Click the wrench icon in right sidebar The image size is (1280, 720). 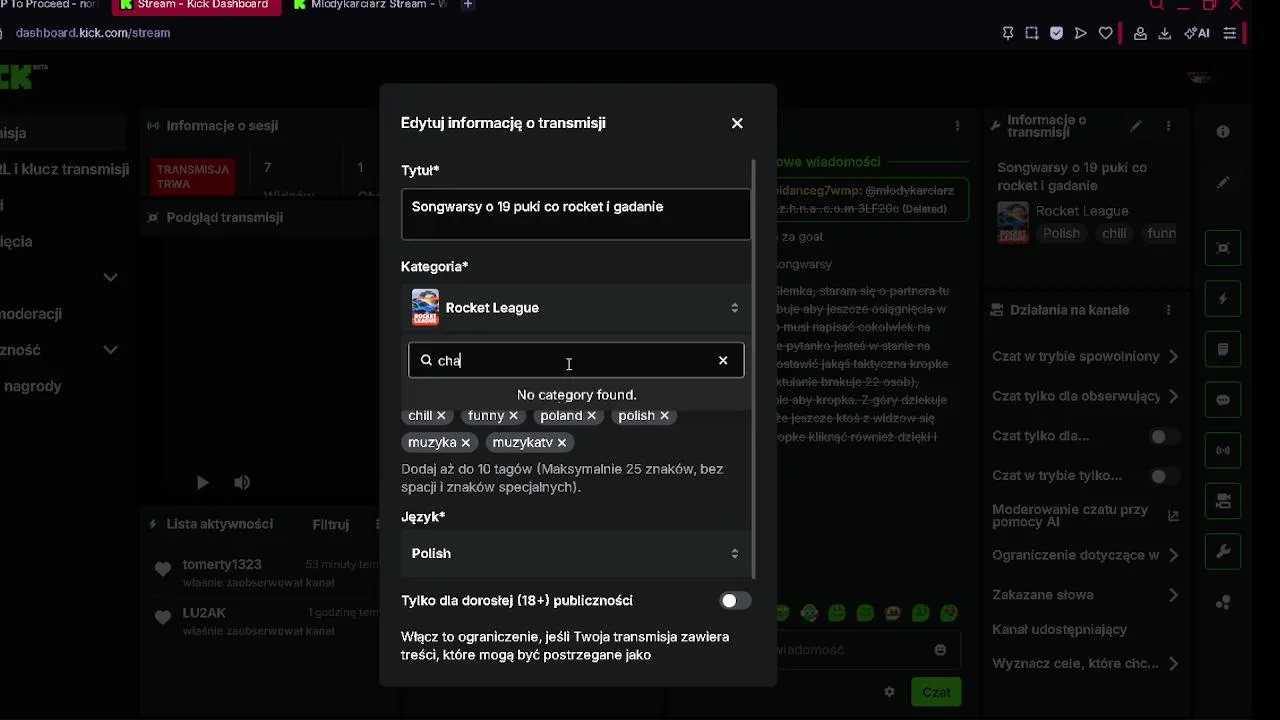(1223, 551)
